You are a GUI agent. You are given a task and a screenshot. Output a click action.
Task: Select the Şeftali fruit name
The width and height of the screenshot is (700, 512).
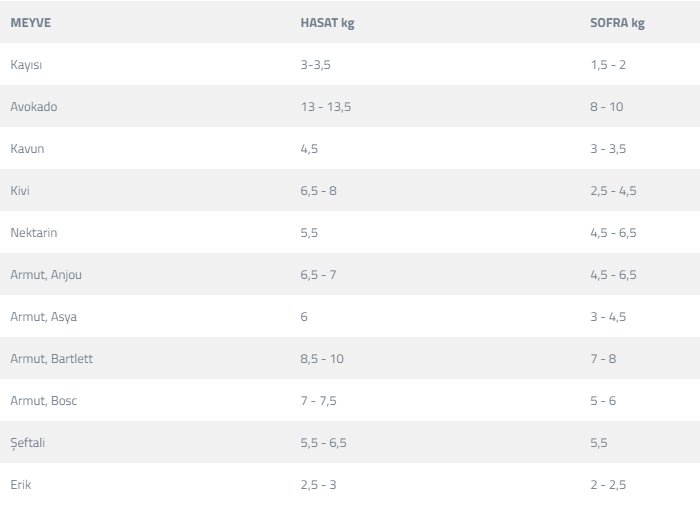tap(29, 443)
